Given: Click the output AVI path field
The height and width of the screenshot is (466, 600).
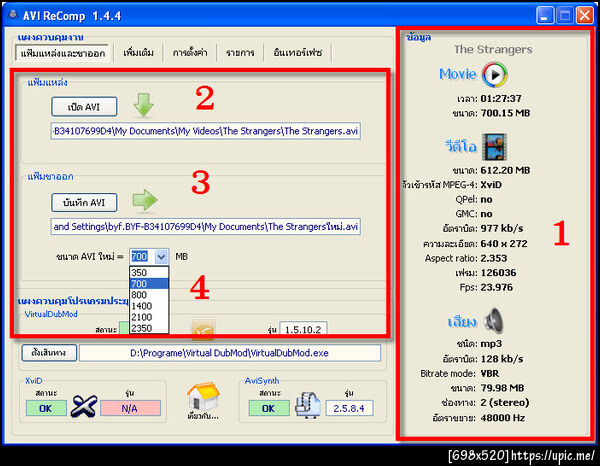Looking at the screenshot, I should 205,226.
